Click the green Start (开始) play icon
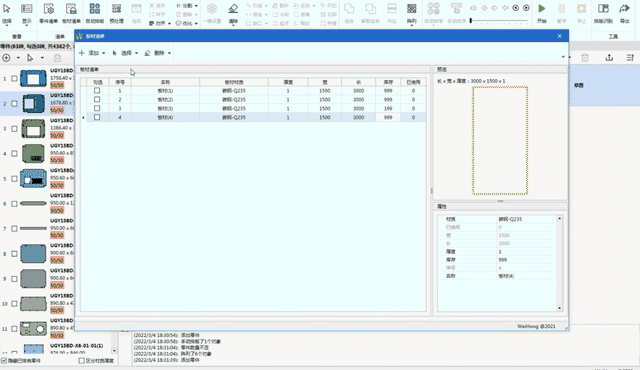This screenshot has width=640, height=370. 542,9
